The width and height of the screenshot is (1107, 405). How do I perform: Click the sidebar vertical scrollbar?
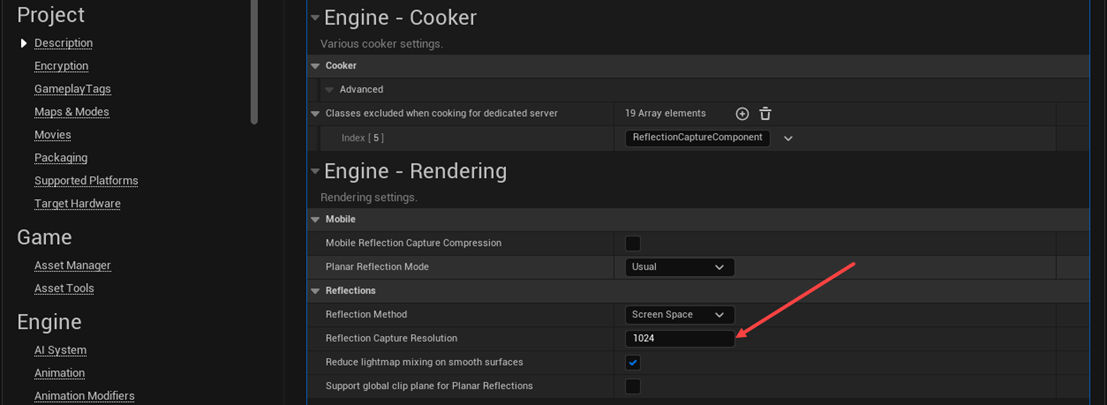254,60
